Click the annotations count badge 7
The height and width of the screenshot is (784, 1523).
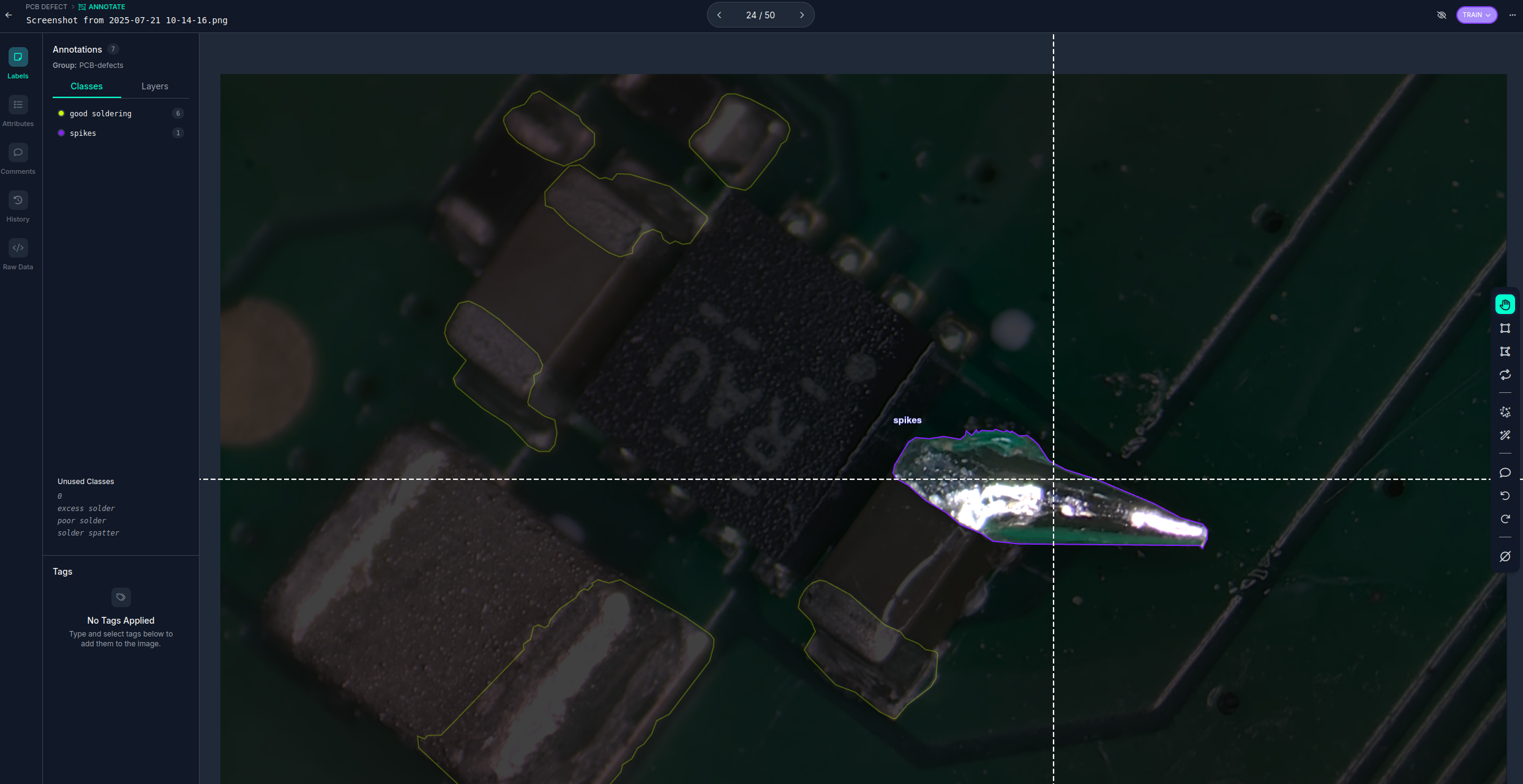[x=113, y=50]
